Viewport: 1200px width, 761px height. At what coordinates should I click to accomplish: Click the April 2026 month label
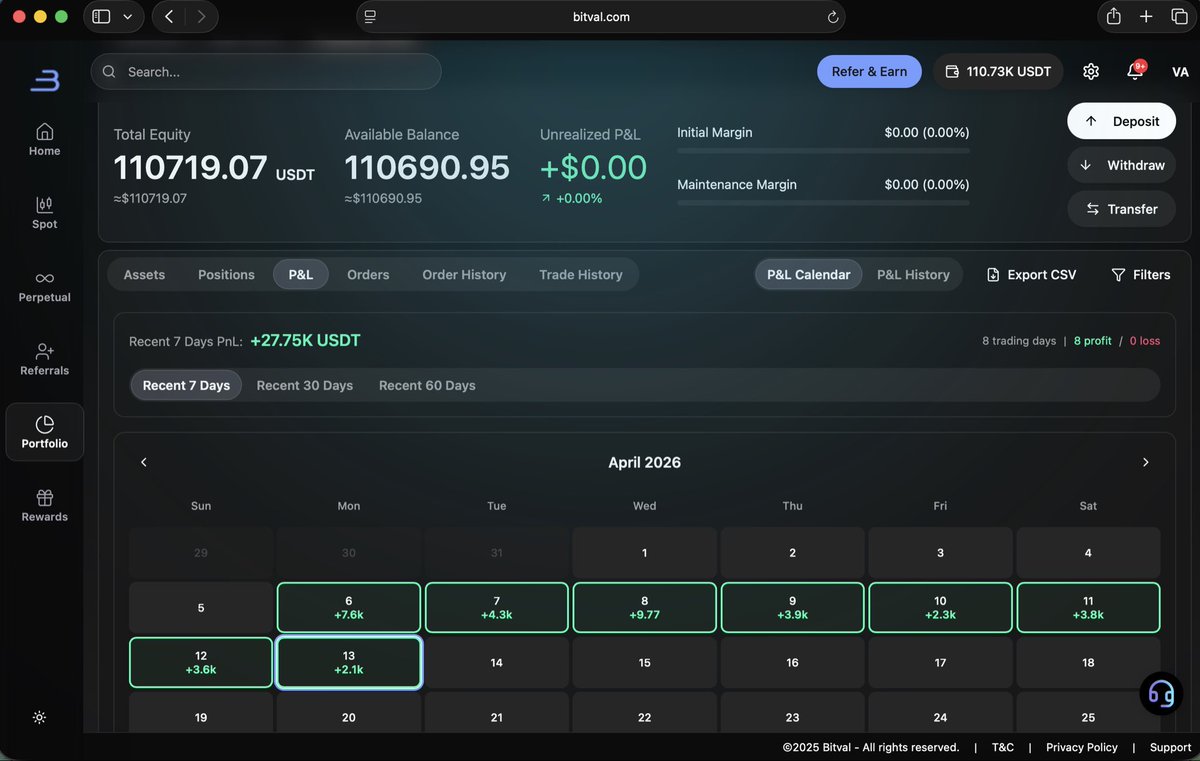click(645, 462)
